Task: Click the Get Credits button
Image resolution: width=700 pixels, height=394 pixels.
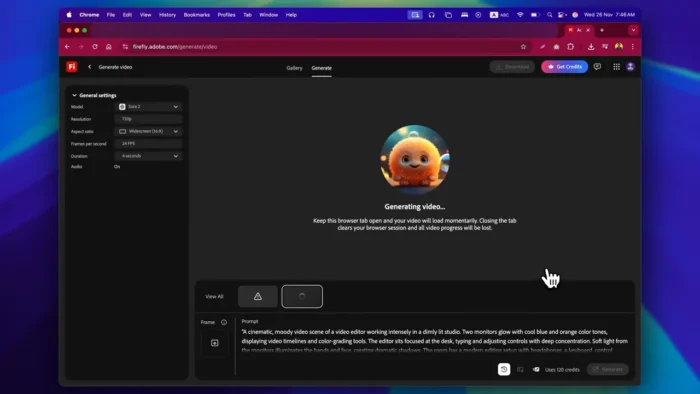Action: coord(564,67)
